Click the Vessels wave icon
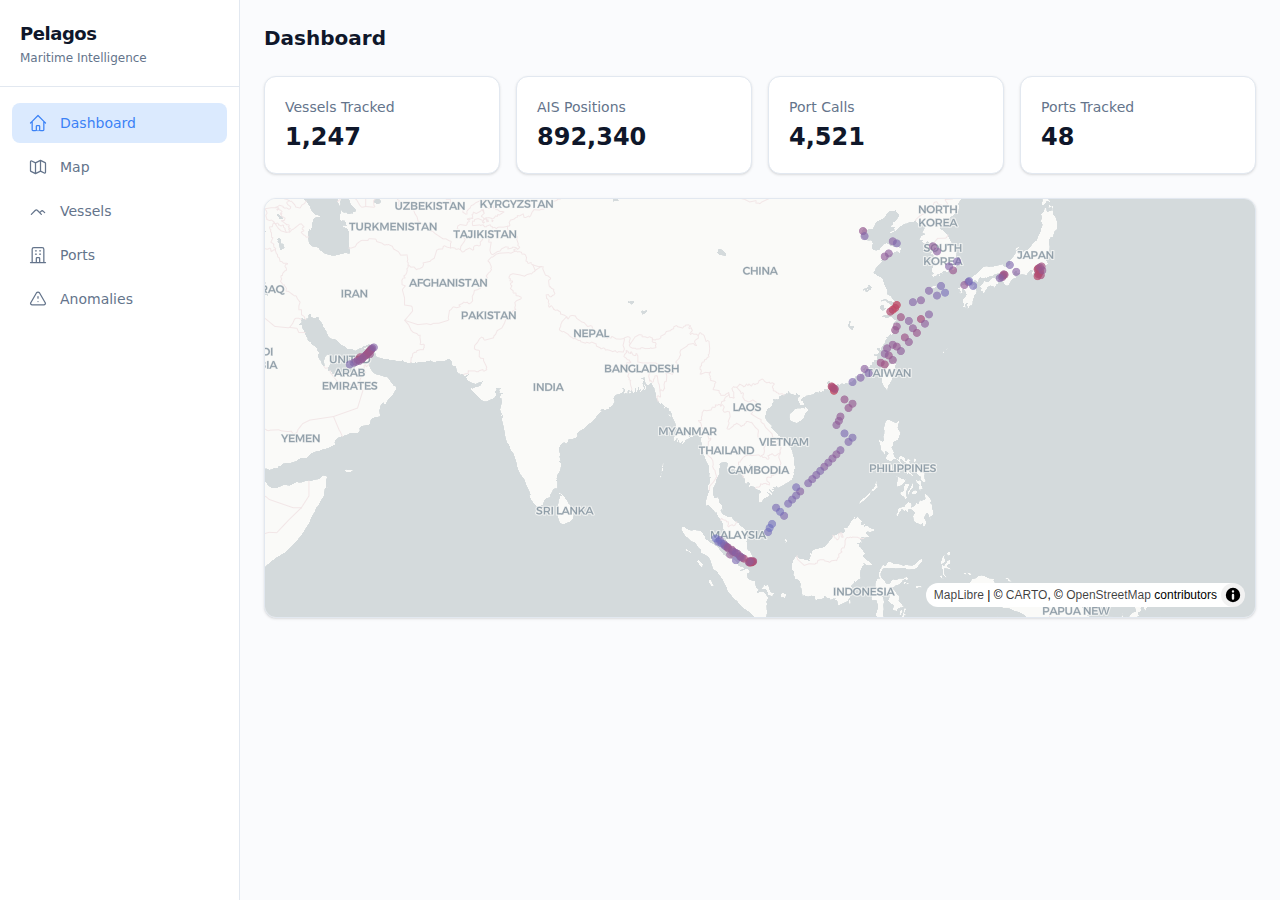 pyautogui.click(x=38, y=210)
